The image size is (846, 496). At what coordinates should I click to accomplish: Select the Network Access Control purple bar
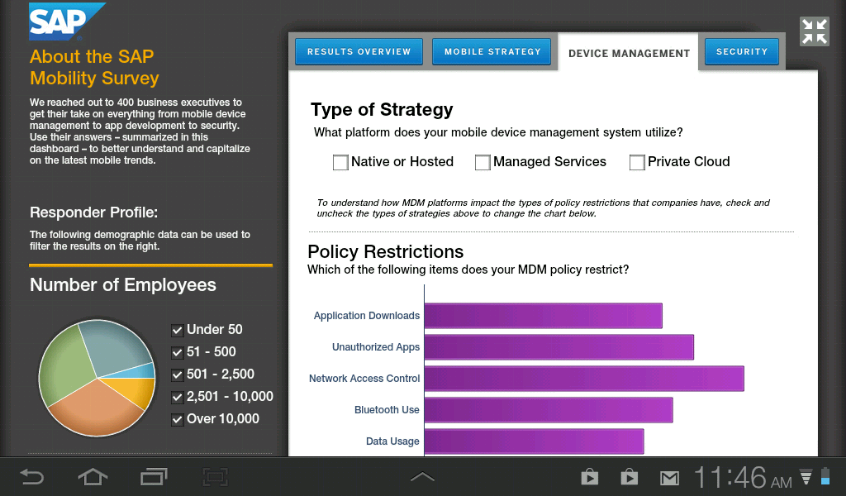pyautogui.click(x=584, y=378)
